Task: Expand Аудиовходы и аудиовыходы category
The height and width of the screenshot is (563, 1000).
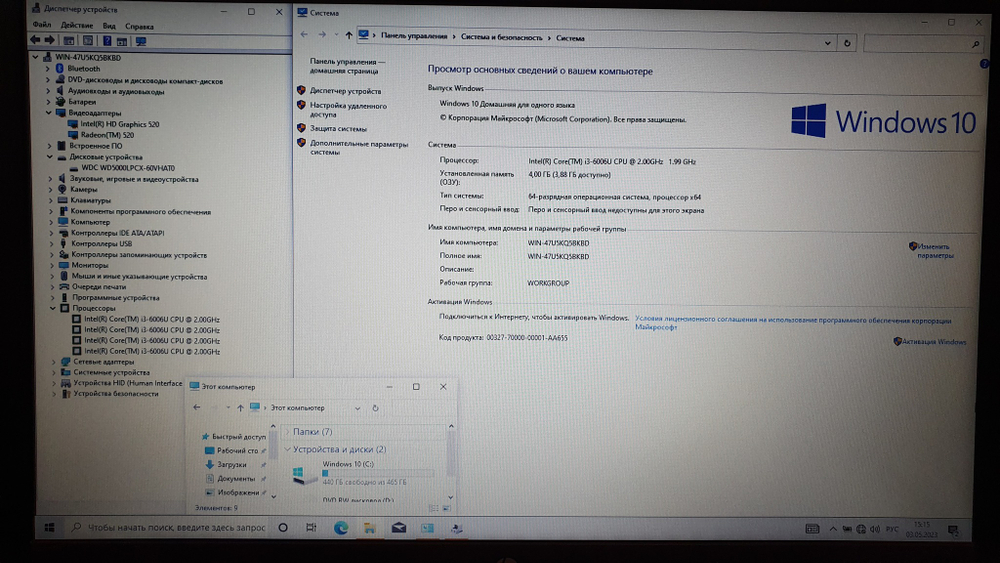Action: [48, 91]
